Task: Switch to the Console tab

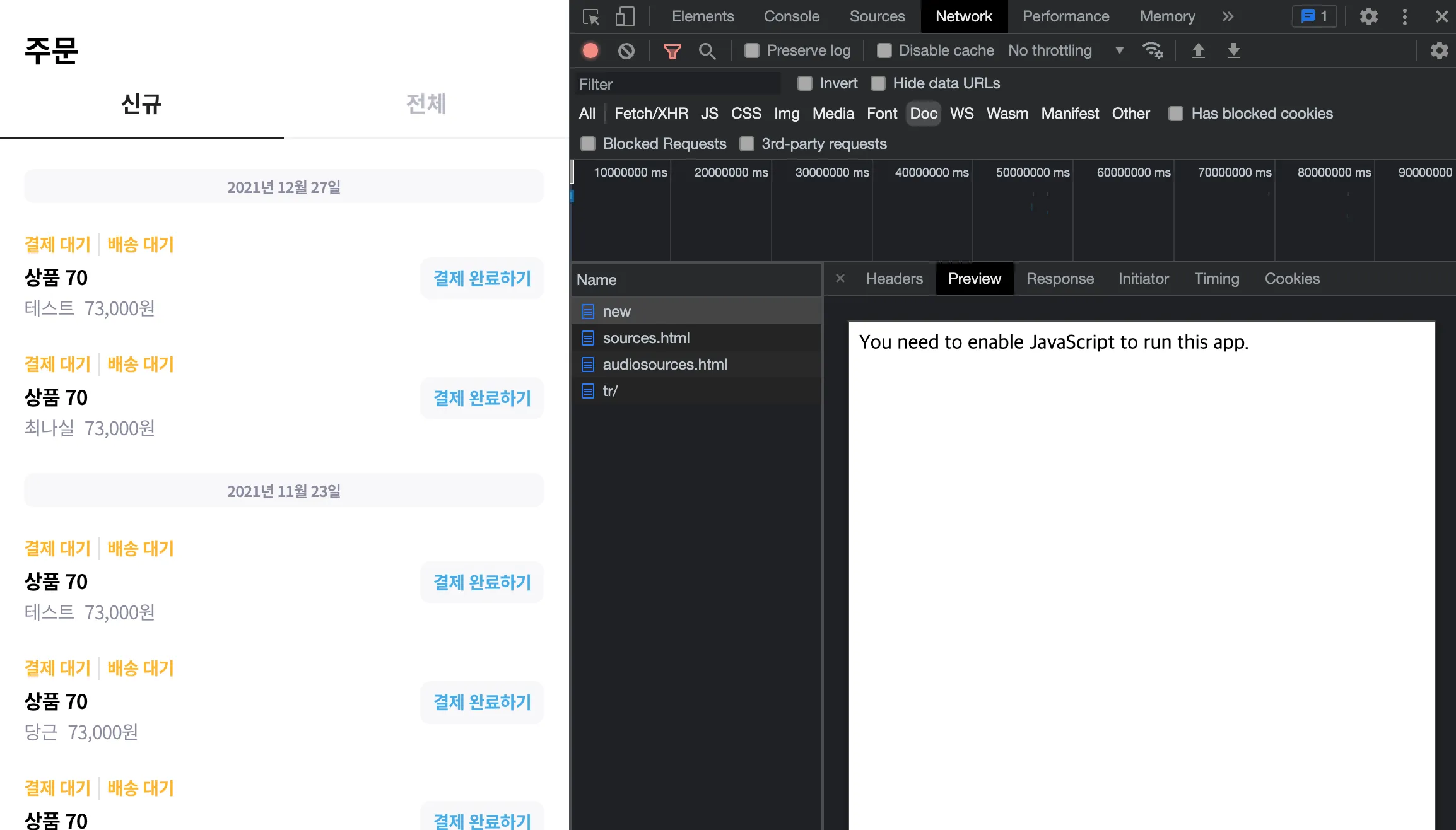Action: click(791, 17)
